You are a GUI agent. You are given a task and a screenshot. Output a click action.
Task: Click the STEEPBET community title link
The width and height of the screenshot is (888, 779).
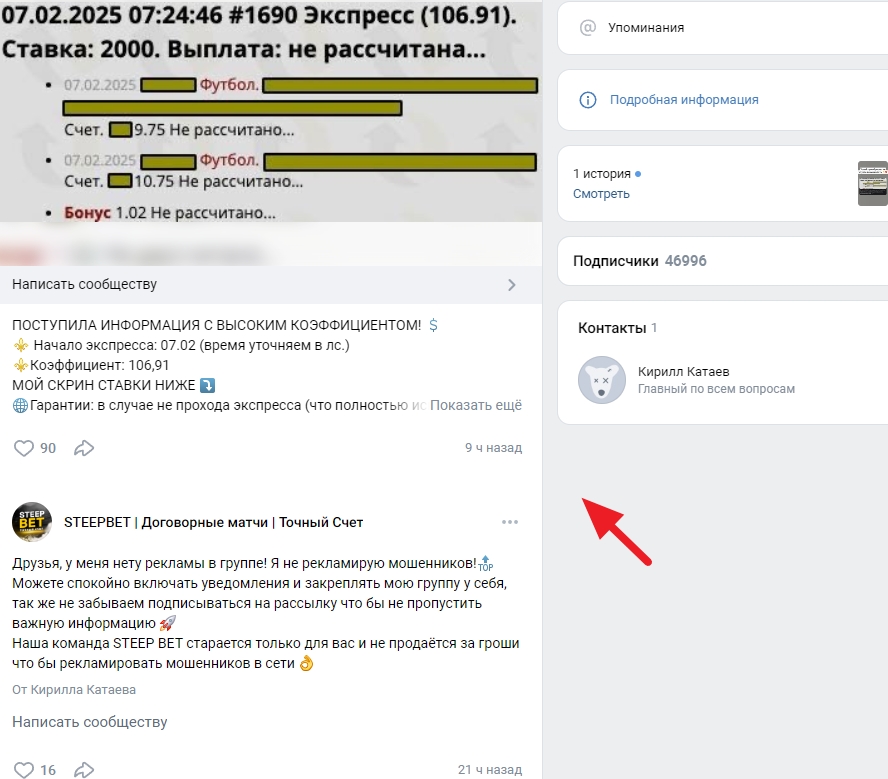214,523
